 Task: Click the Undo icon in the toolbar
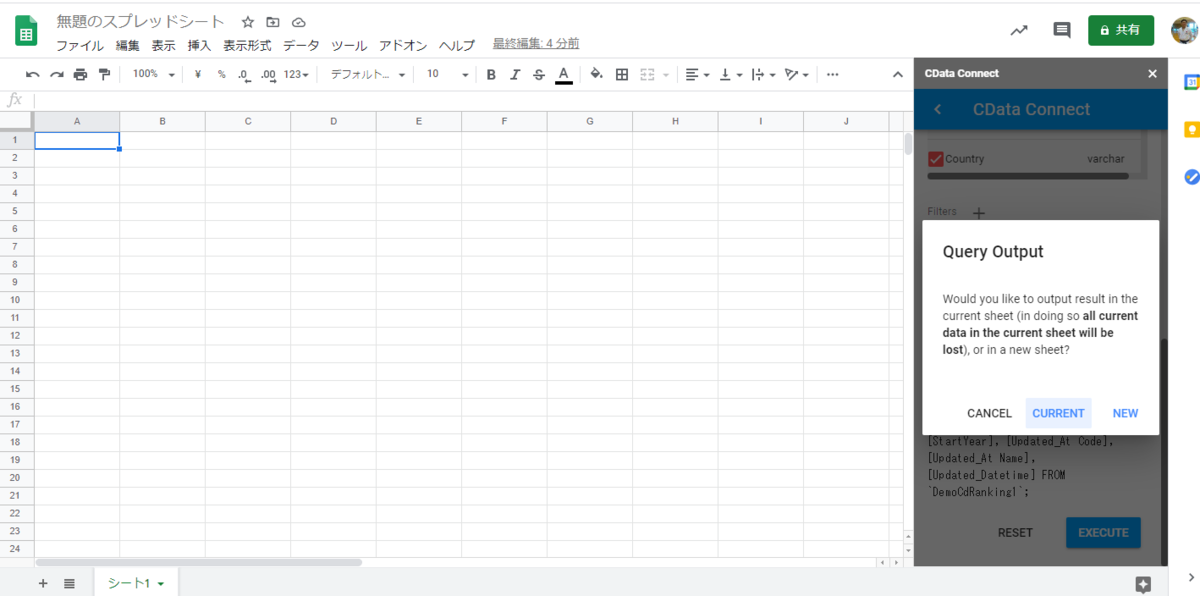coord(33,73)
